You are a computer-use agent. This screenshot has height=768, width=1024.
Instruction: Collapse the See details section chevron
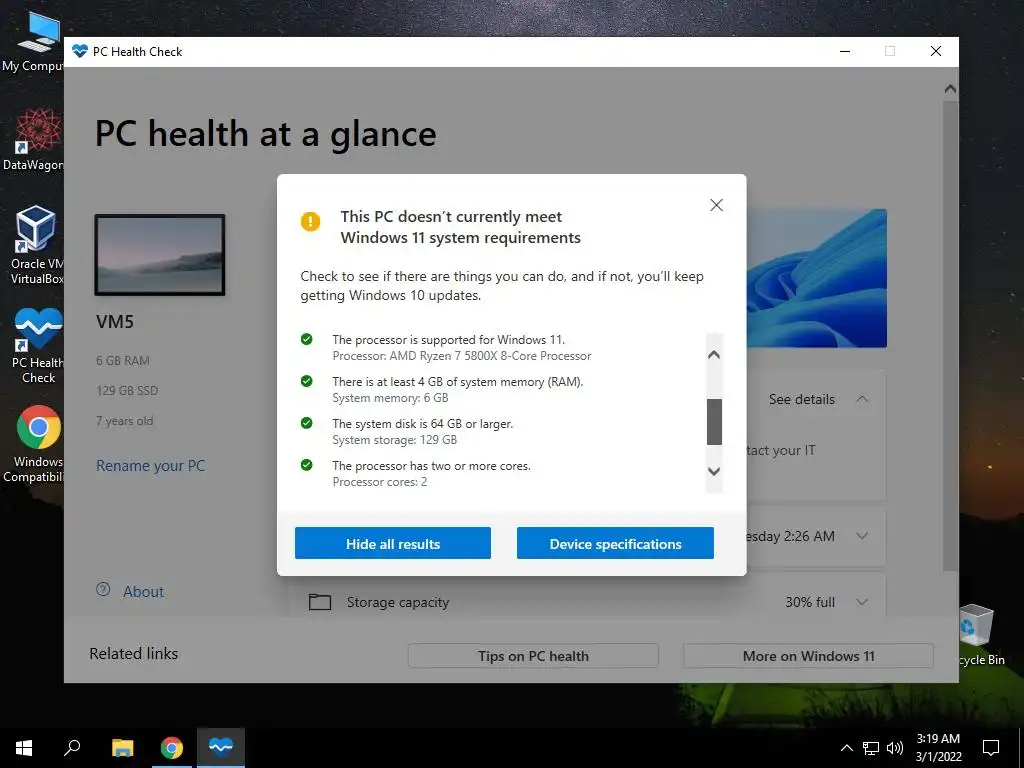pos(862,399)
